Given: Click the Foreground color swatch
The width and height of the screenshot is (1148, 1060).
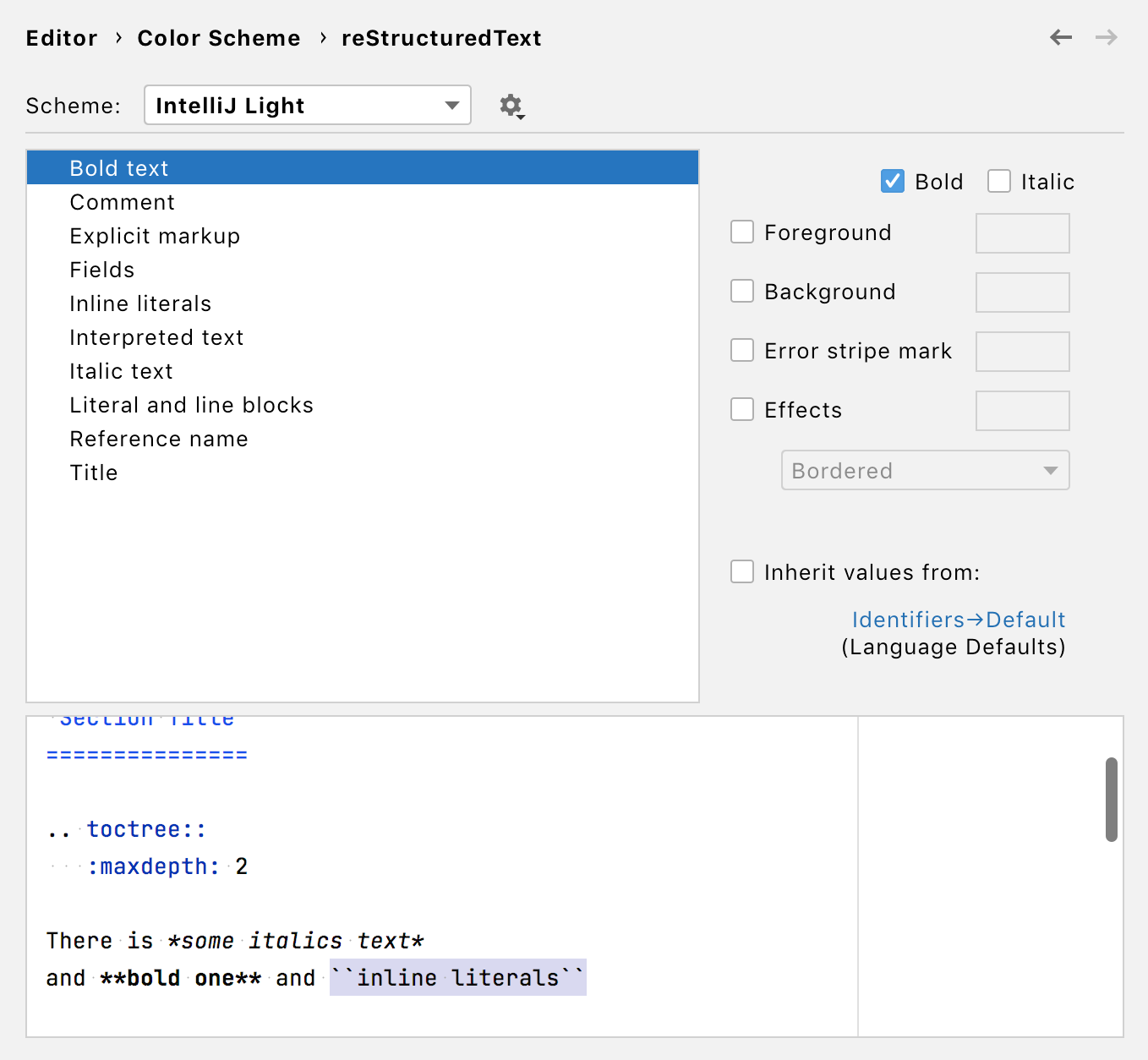Looking at the screenshot, I should [1022, 232].
